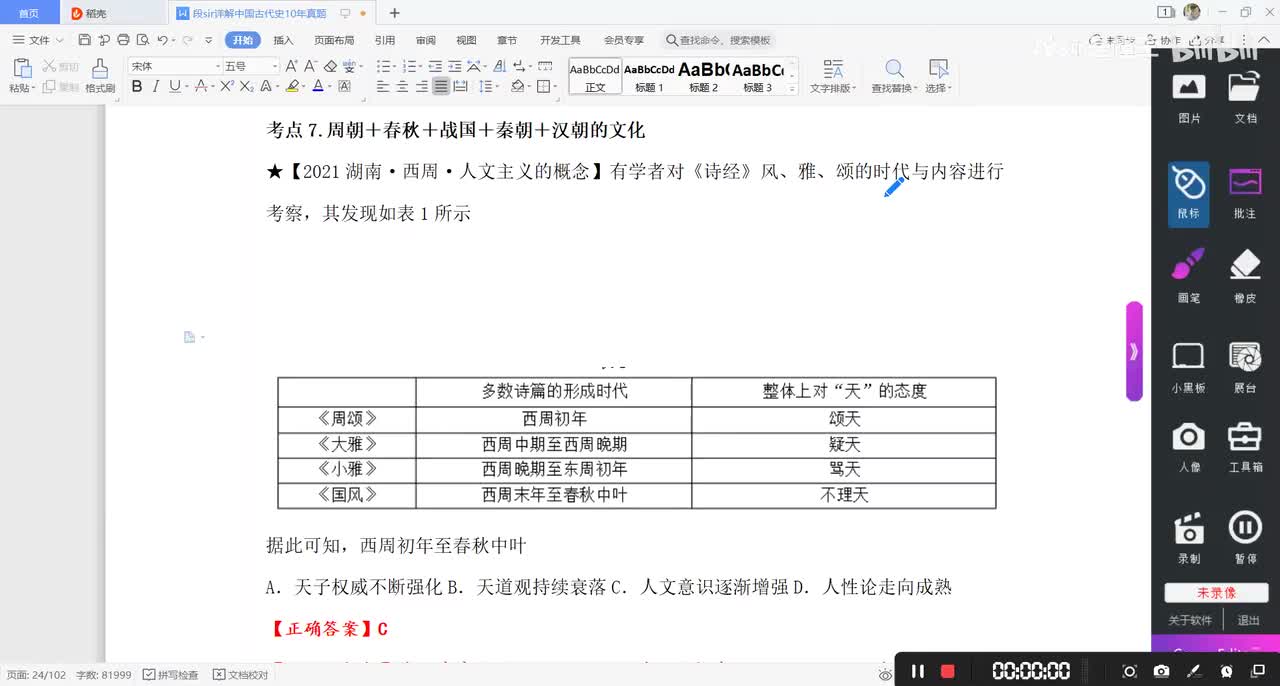1280x686 pixels.
Task: Undo the last action
Action: [162, 40]
